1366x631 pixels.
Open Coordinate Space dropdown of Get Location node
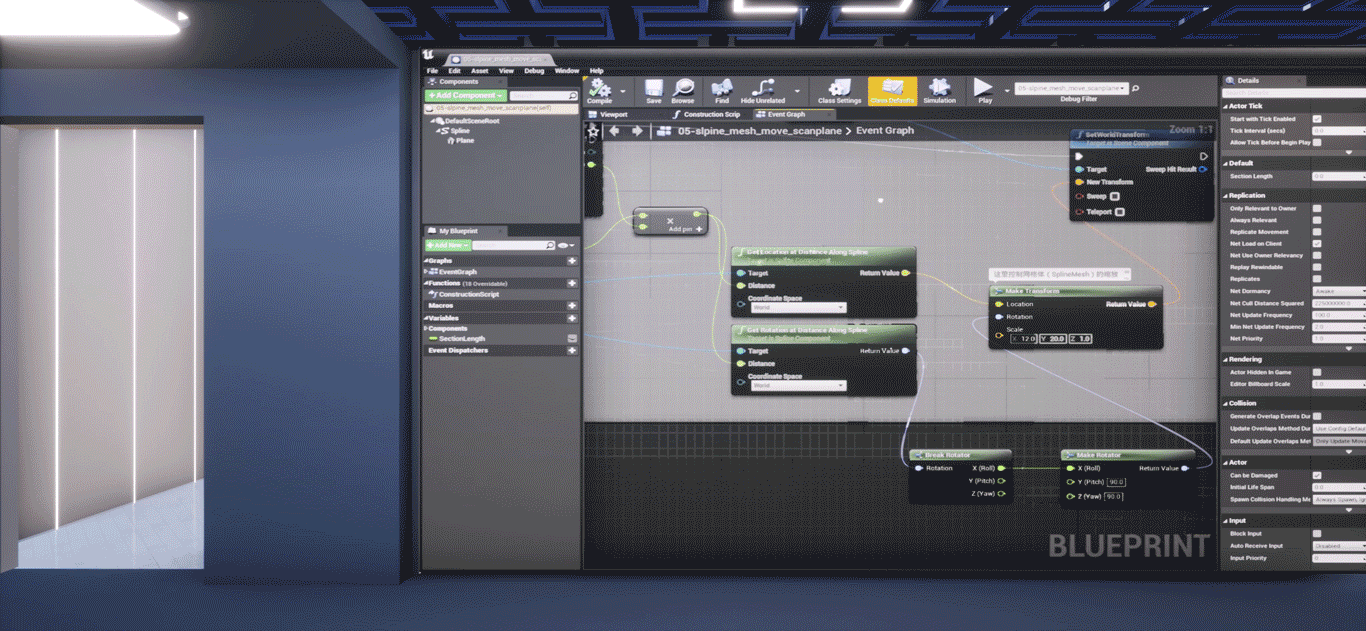coord(799,307)
